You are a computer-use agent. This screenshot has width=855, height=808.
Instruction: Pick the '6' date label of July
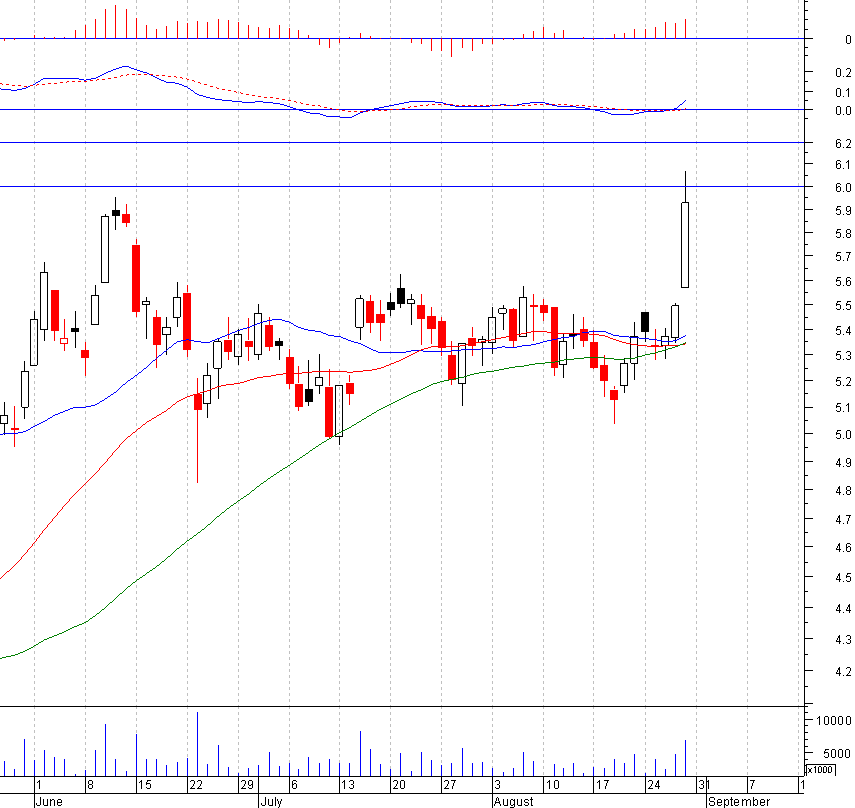click(x=294, y=785)
